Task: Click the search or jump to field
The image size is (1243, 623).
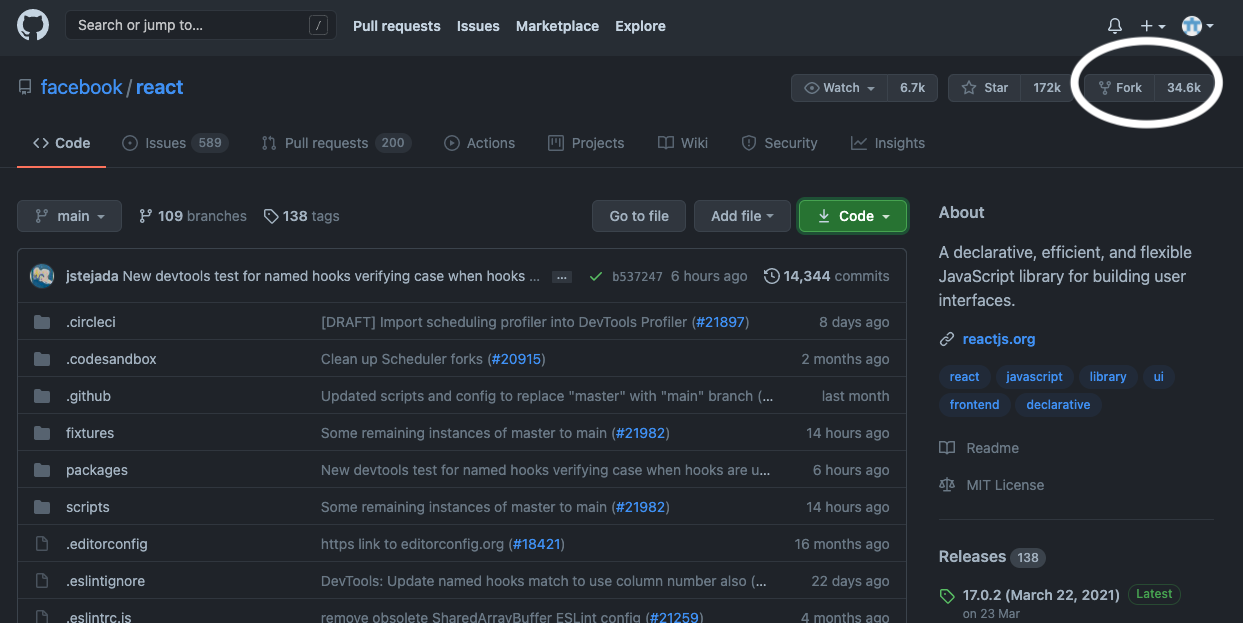Action: pyautogui.click(x=200, y=25)
